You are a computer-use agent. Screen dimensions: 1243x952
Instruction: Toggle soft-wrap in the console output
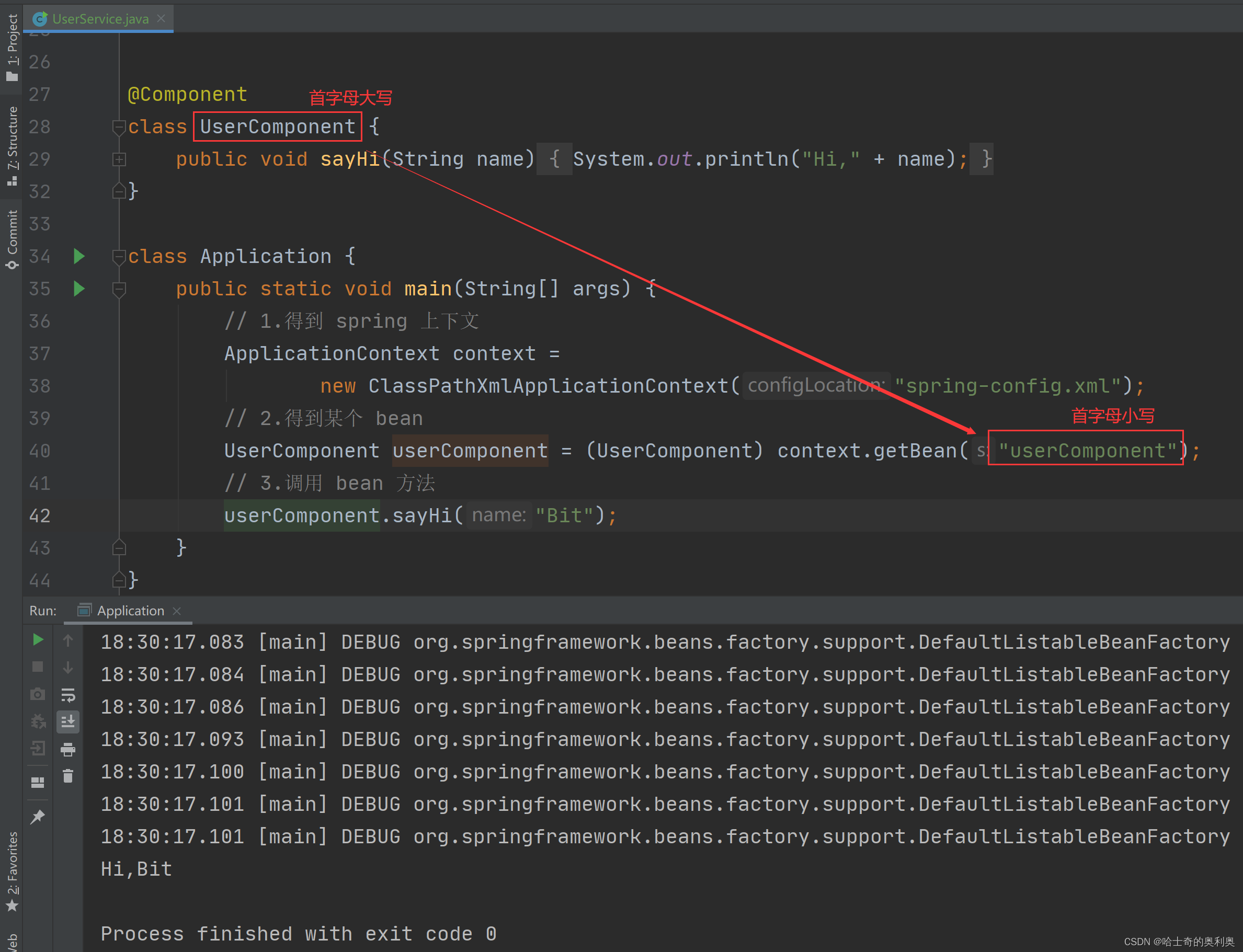click(x=68, y=695)
